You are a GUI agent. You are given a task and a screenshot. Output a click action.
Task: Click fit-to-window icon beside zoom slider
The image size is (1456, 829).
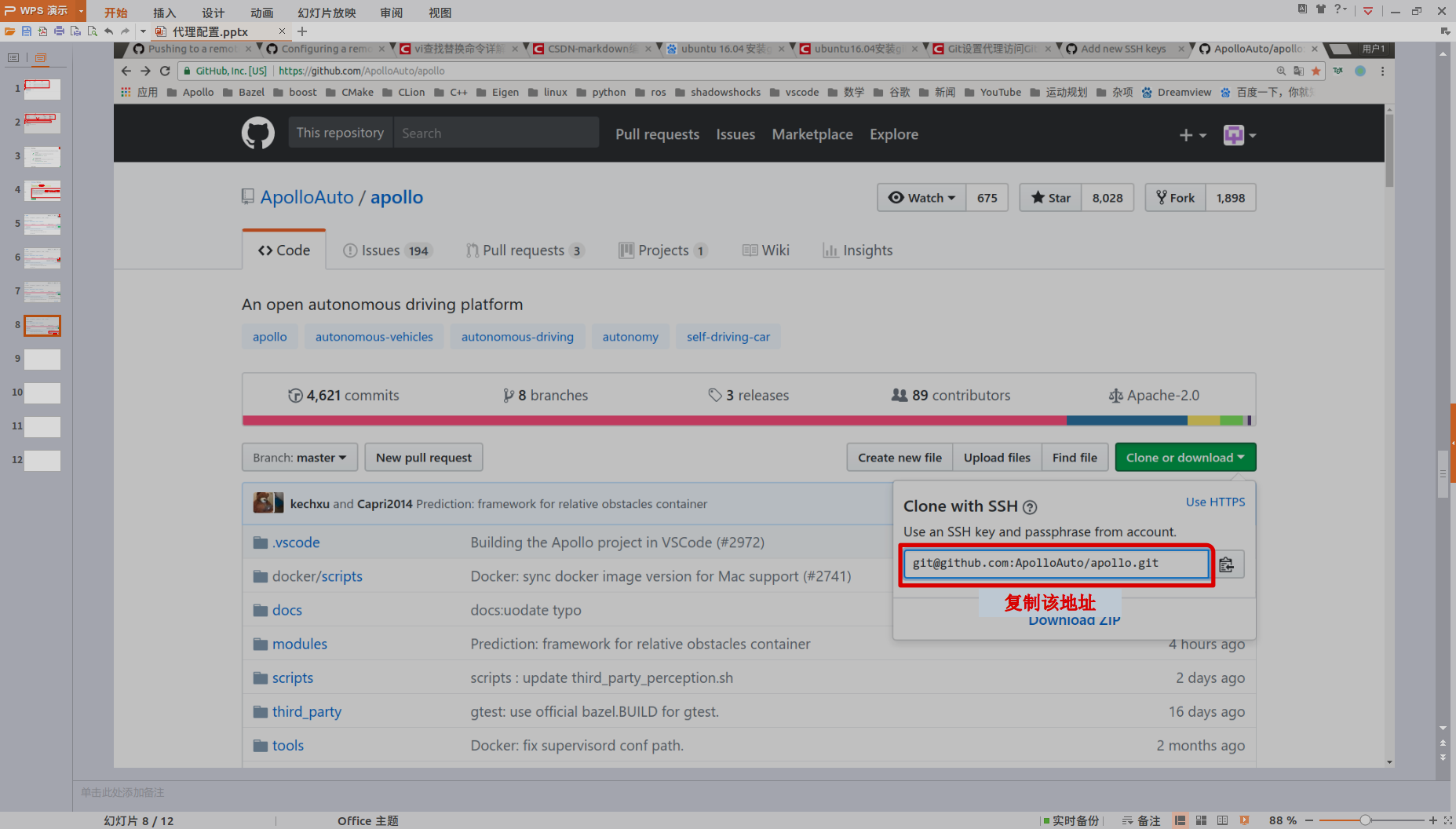(x=1448, y=820)
